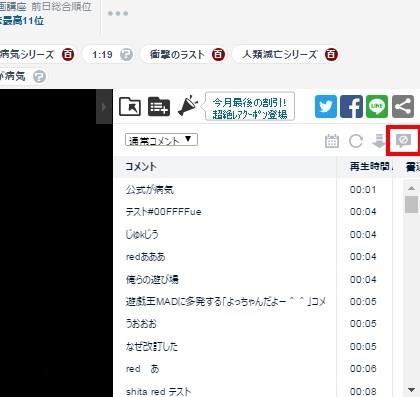420x397 pixels.
Task: Open the past comments calendar icon
Action: pos(332,141)
